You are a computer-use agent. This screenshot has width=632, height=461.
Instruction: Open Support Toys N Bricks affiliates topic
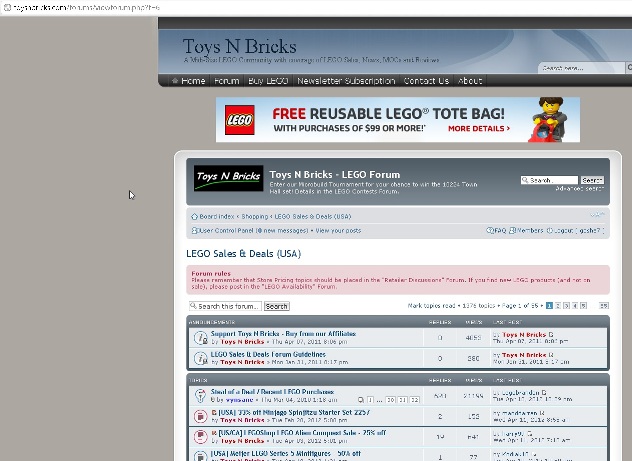tap(283, 334)
